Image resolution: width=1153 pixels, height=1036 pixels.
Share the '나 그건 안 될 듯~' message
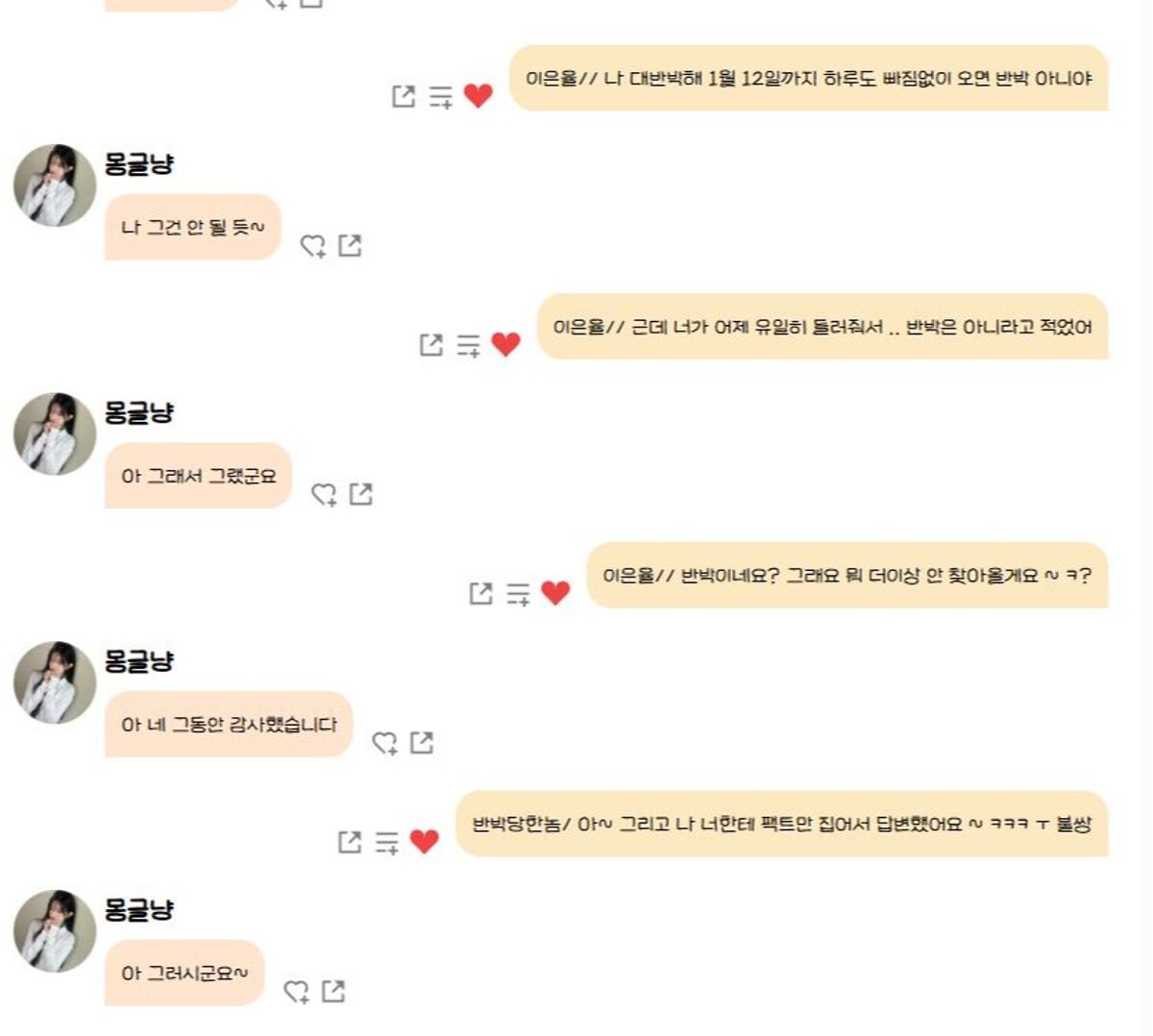(351, 245)
